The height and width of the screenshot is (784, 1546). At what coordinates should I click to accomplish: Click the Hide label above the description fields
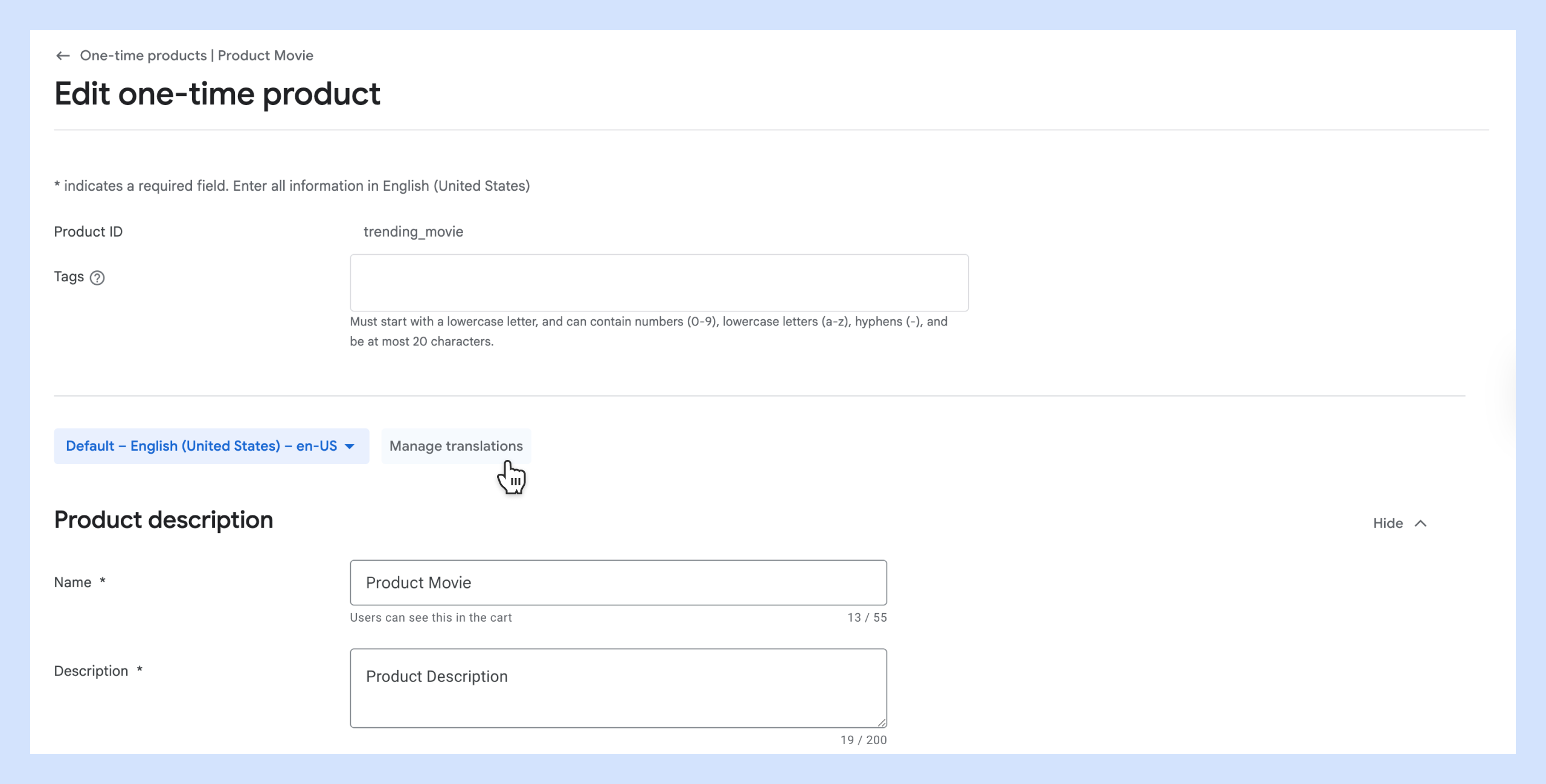pos(1388,523)
